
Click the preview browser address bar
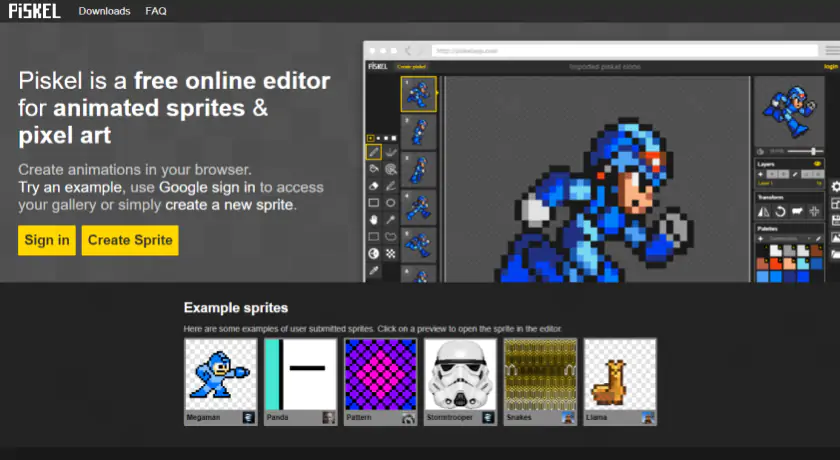pos(625,51)
